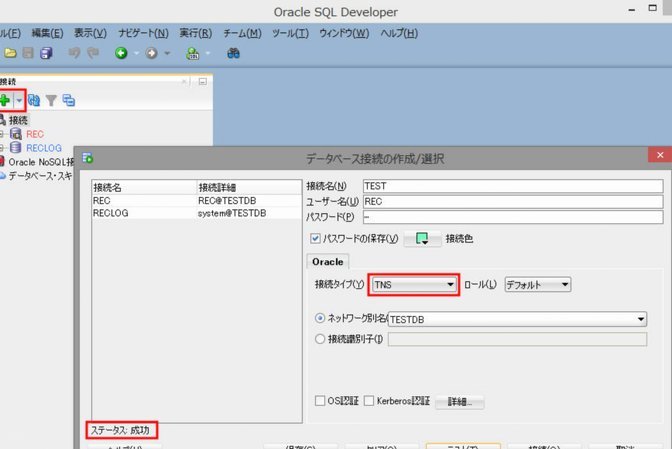
Task: Open the 接続タイプ TNS dropdown
Action: 414,284
